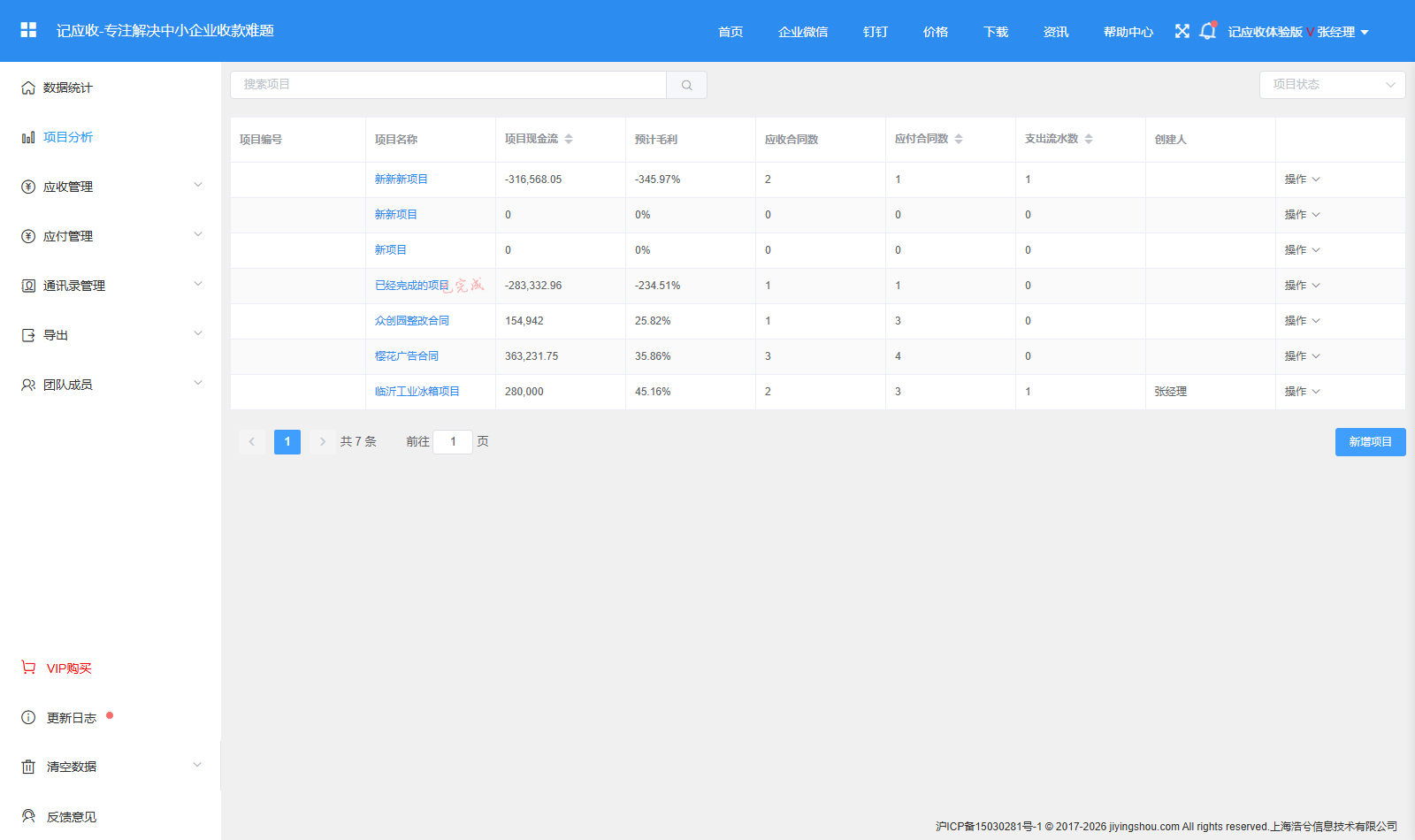Image resolution: width=1415 pixels, height=840 pixels.
Task: Click the 应付管理 yen icon
Action: point(28,236)
